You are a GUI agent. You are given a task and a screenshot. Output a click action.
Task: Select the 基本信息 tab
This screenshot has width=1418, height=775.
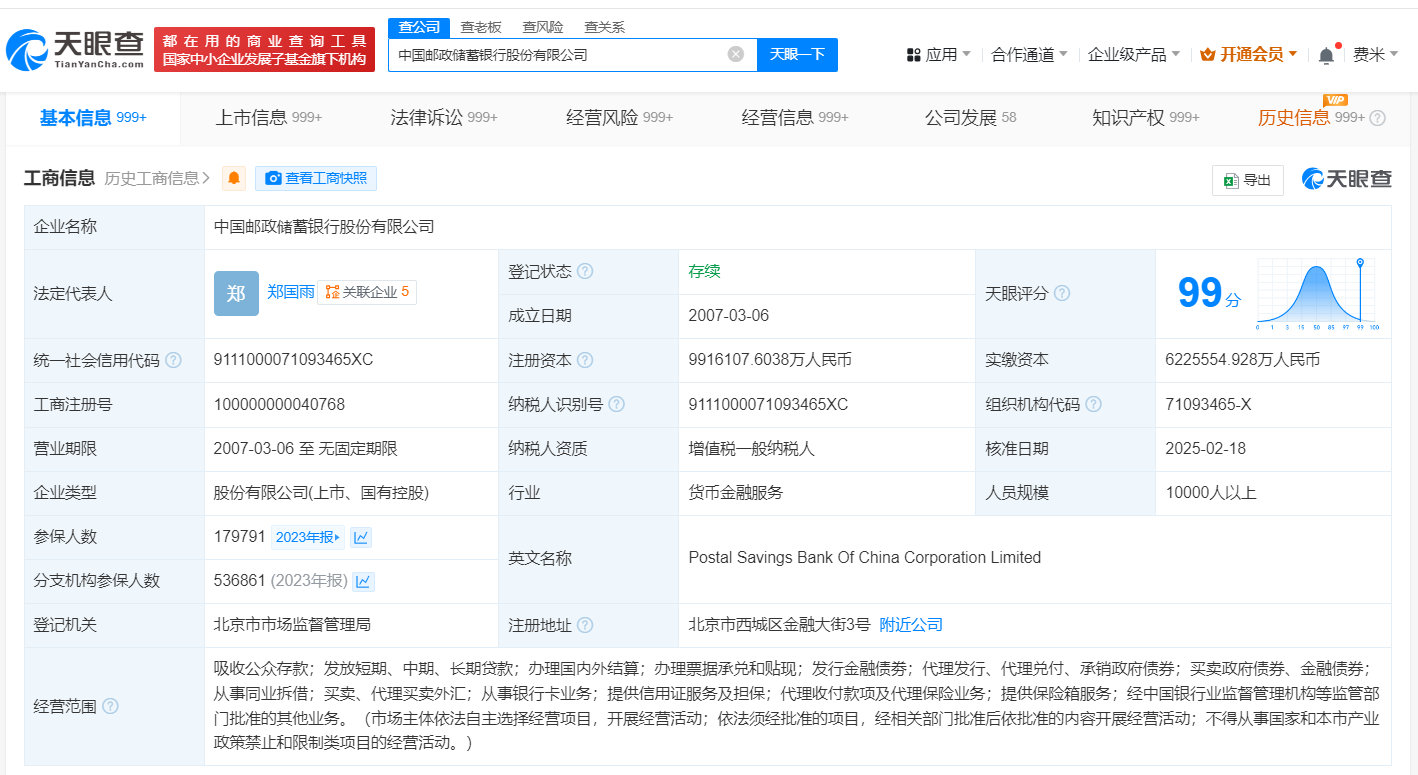93,118
